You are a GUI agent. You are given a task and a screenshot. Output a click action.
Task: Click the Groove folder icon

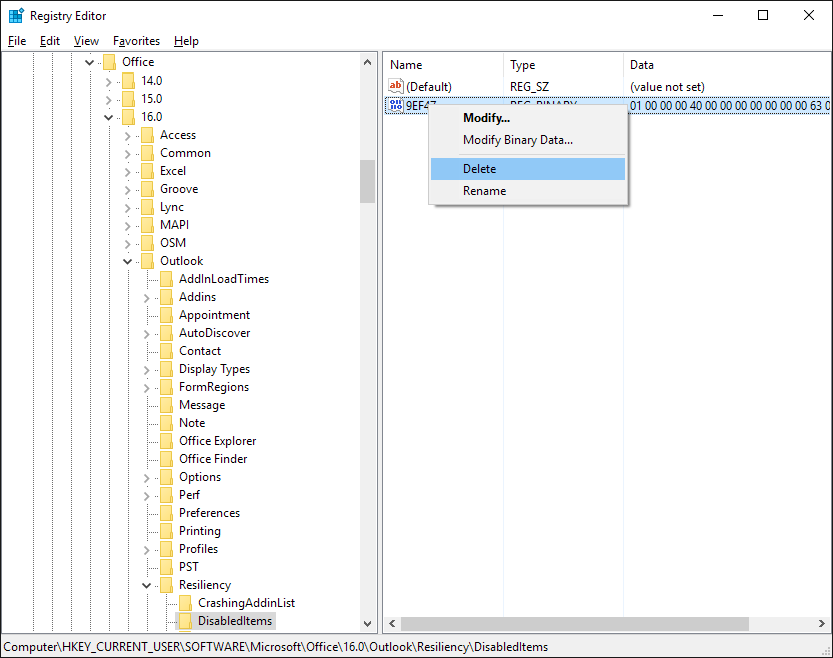pyautogui.click(x=147, y=189)
